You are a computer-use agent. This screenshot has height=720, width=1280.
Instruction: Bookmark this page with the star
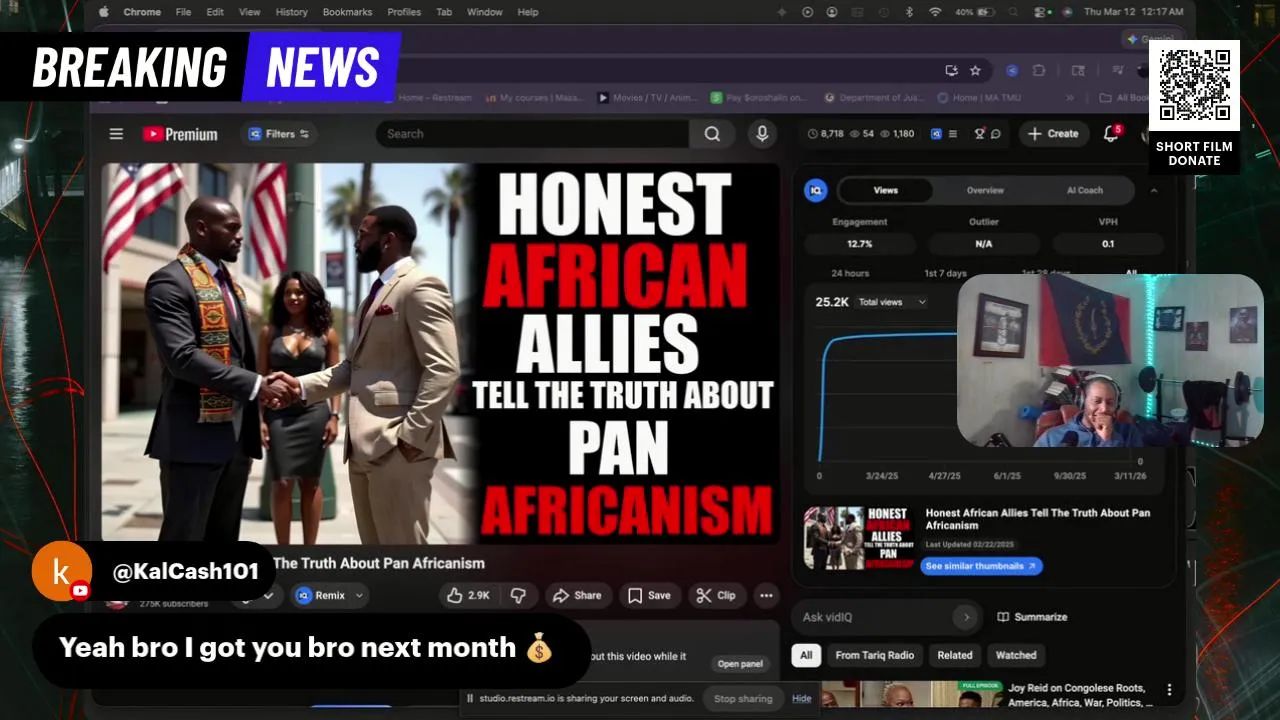click(975, 71)
